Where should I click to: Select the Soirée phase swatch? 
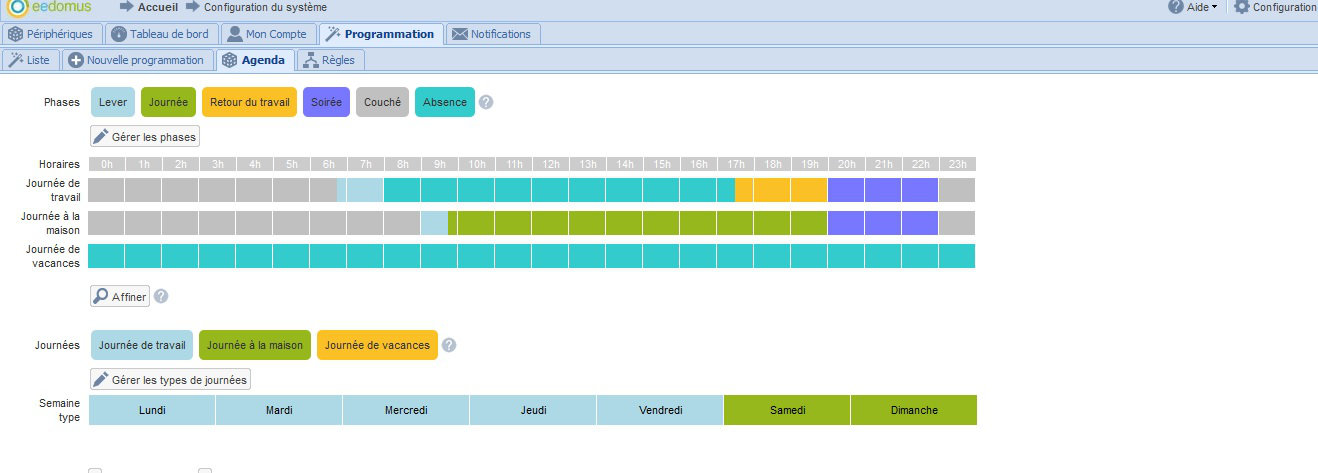tap(326, 102)
